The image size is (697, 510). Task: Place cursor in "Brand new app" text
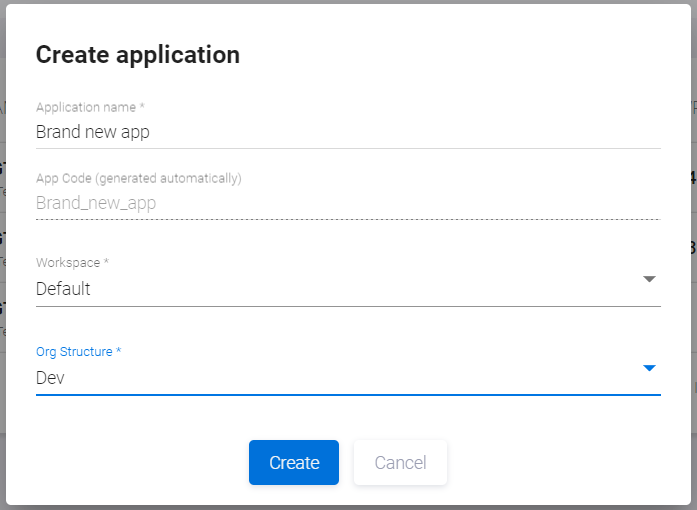click(93, 131)
